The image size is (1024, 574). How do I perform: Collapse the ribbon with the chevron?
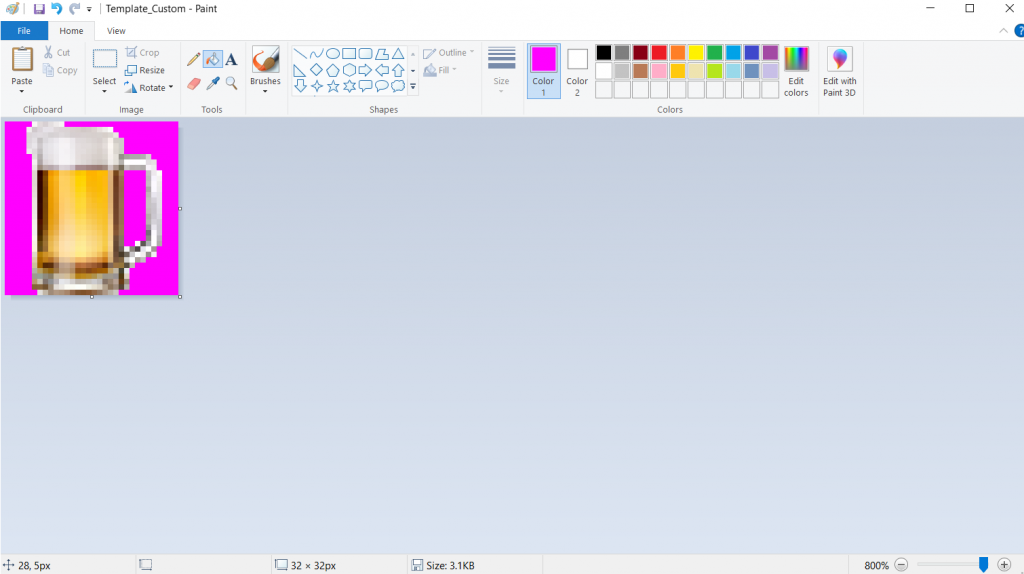tap(1004, 31)
